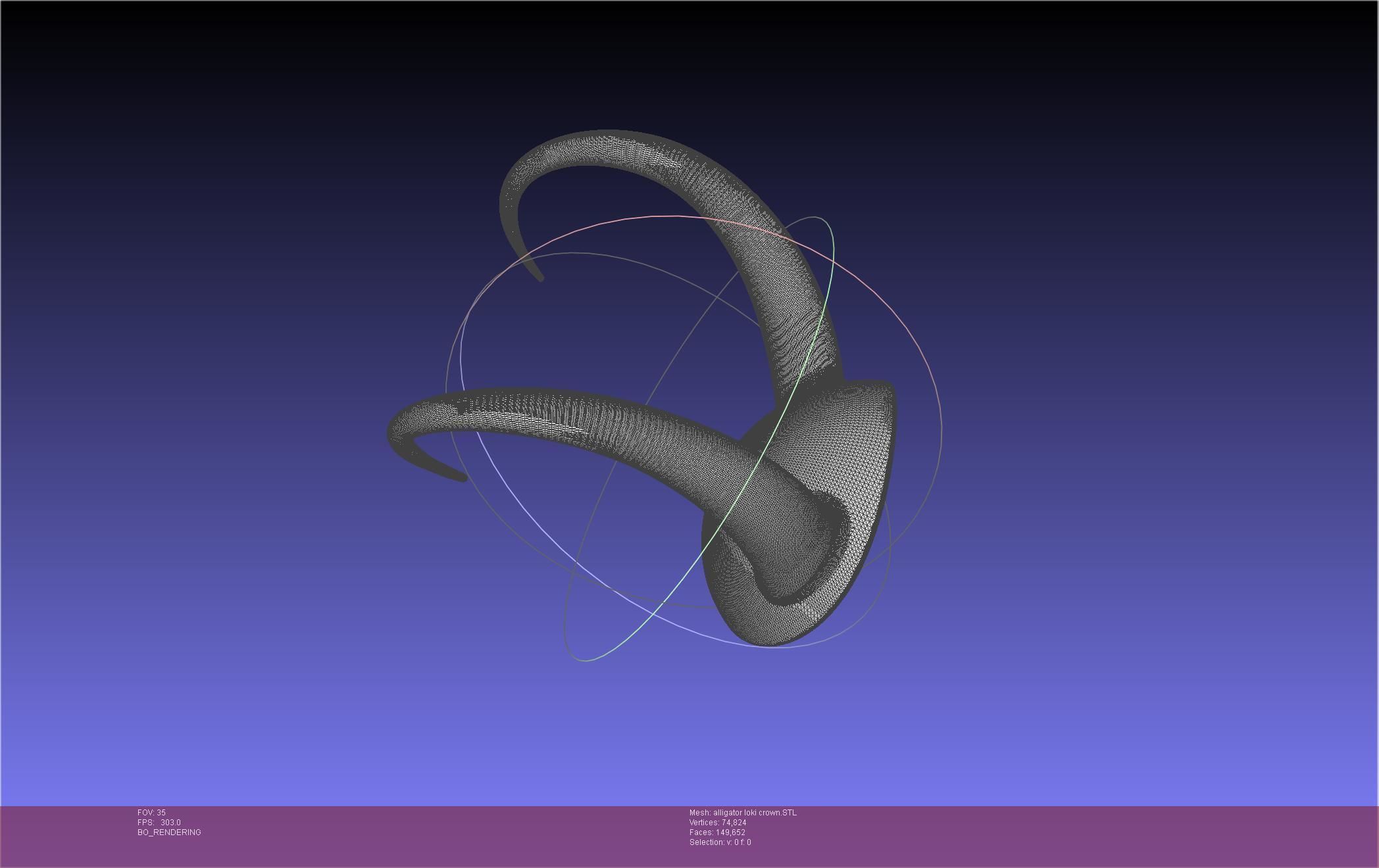1379x868 pixels.
Task: Click the pink trackball rotation ring
Action: point(658,216)
